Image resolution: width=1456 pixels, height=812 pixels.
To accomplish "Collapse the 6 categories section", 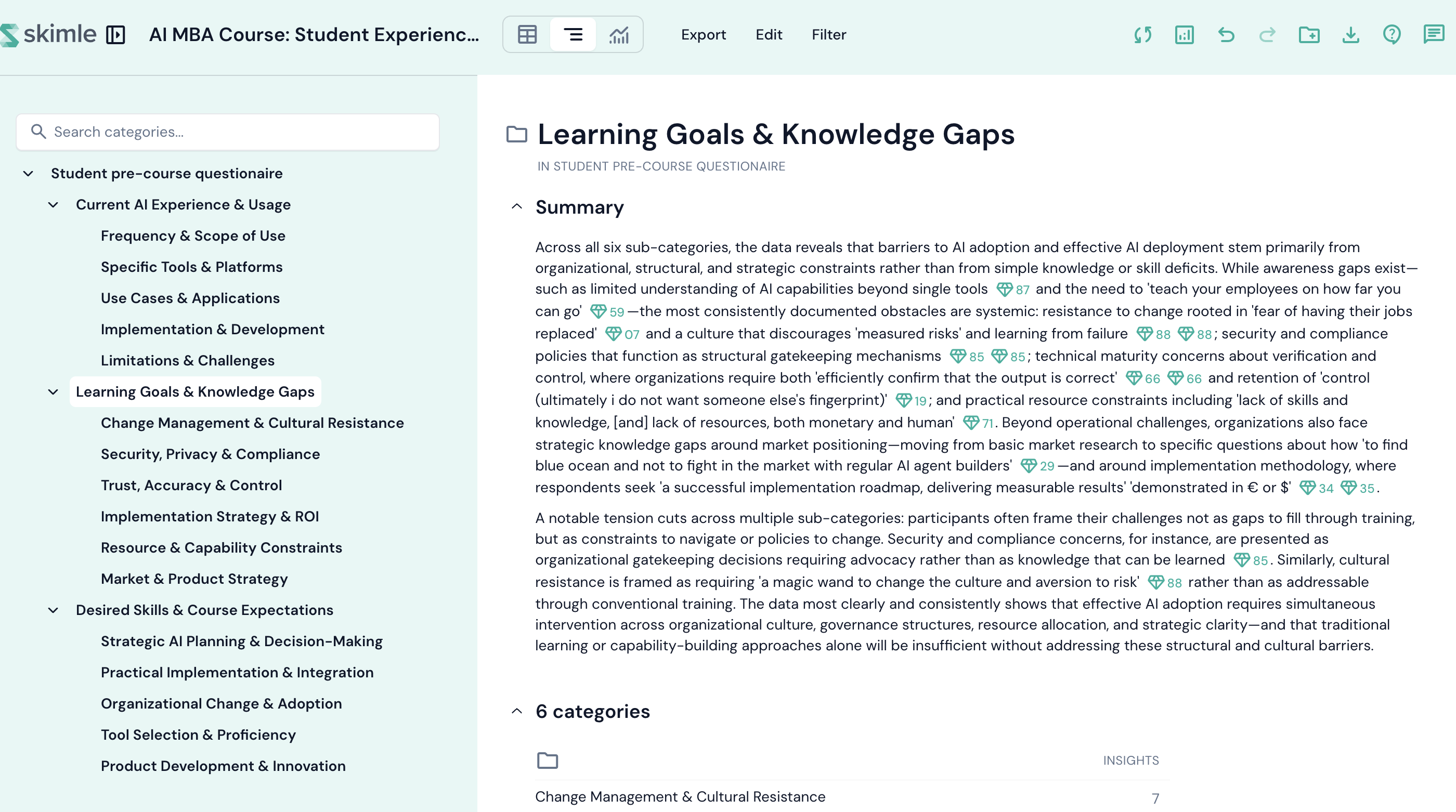I will pyautogui.click(x=516, y=712).
